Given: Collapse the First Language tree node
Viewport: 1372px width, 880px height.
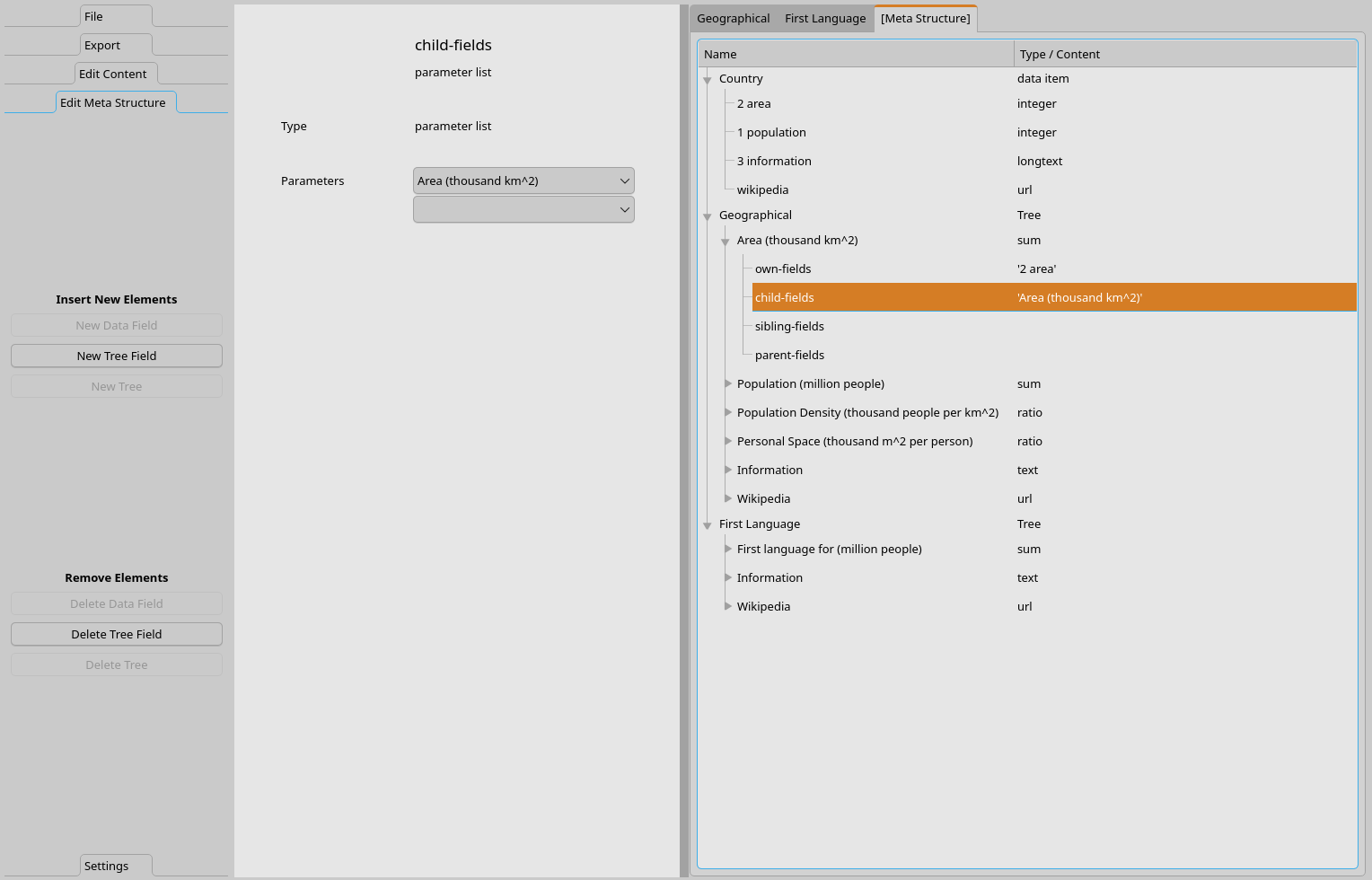Looking at the screenshot, I should tap(708, 525).
